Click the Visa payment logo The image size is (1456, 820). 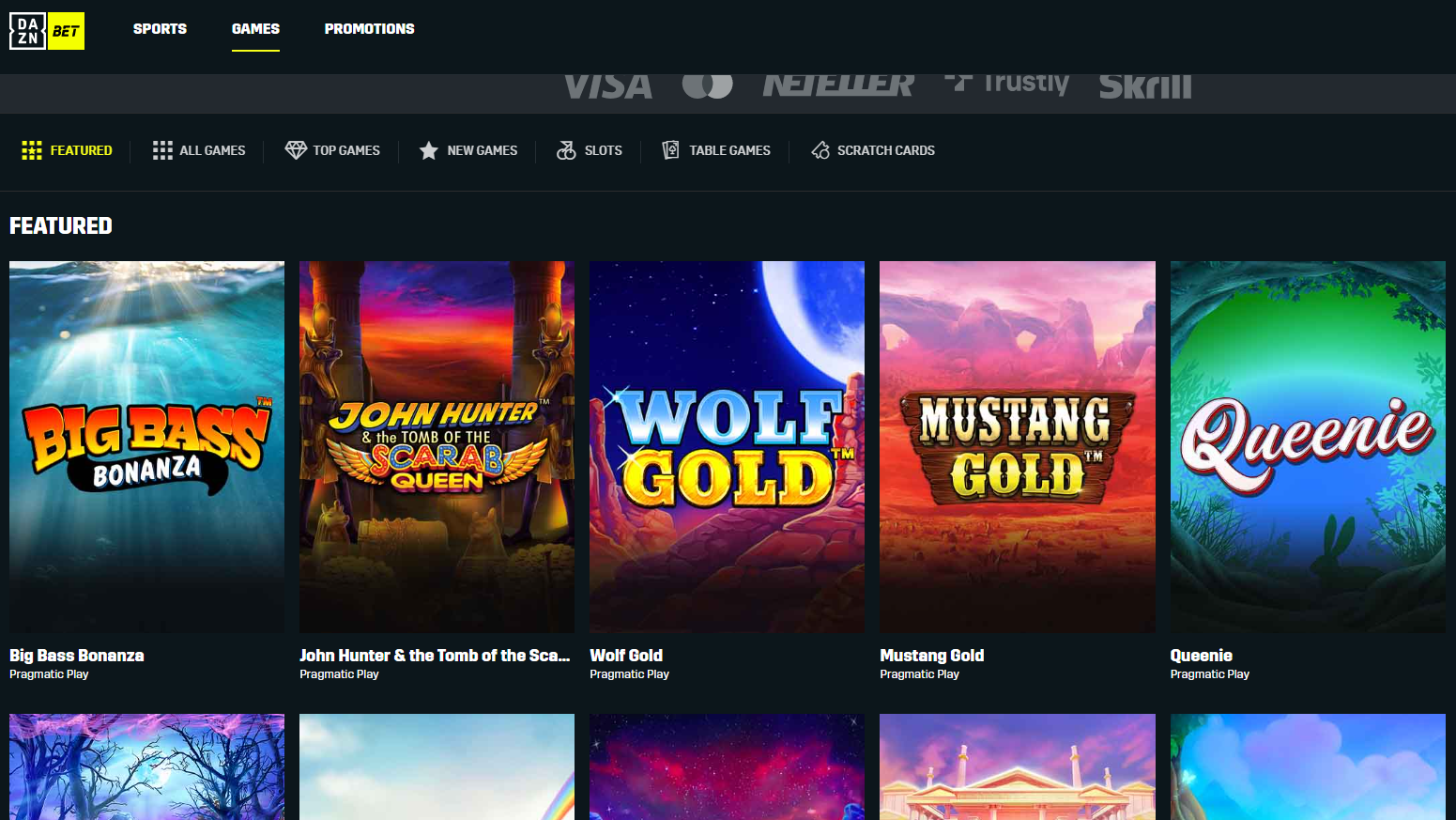pyautogui.click(x=606, y=85)
